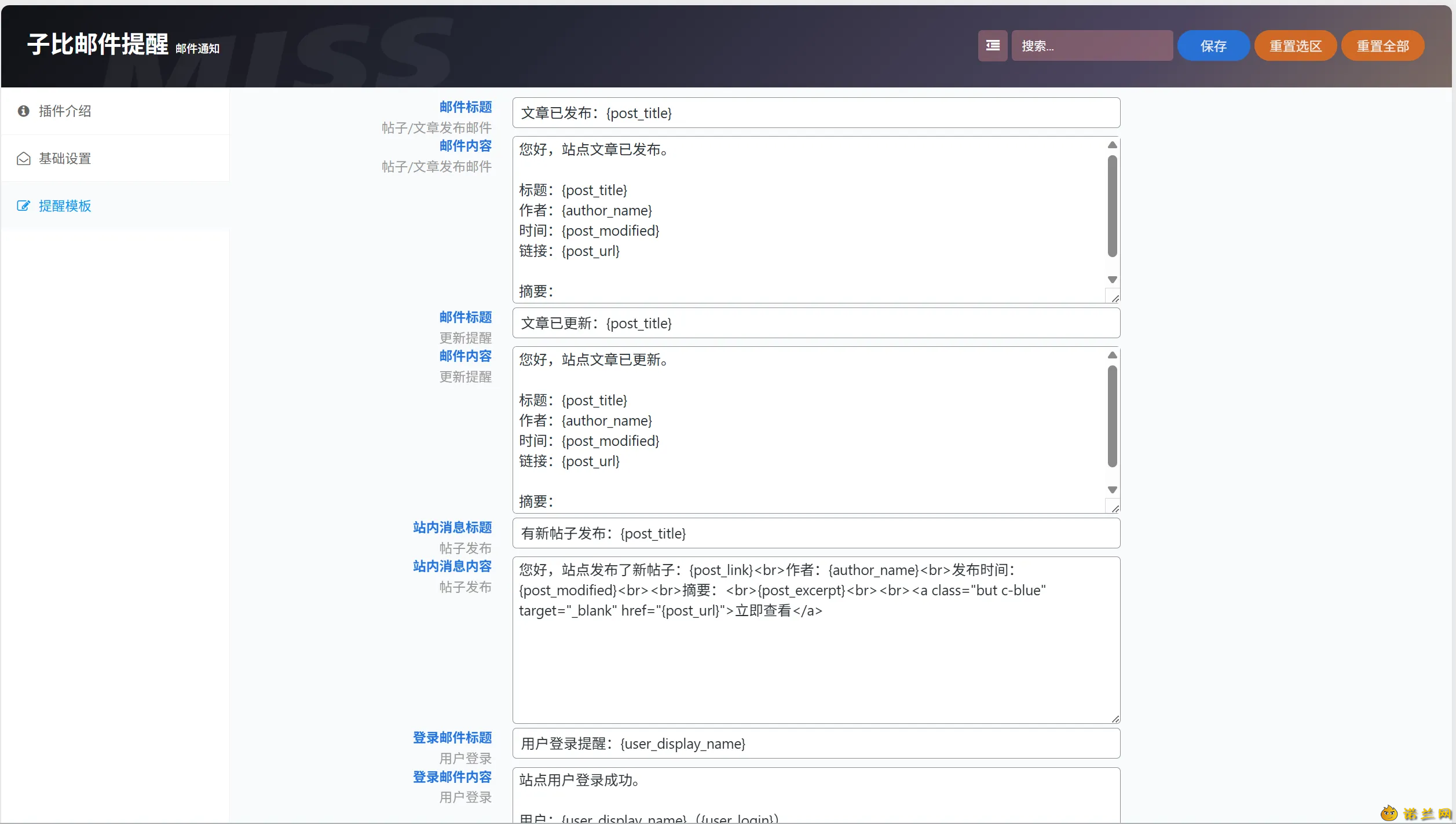
Task: Click into the 站点发布了新帖子 message content textarea
Action: coord(816,640)
